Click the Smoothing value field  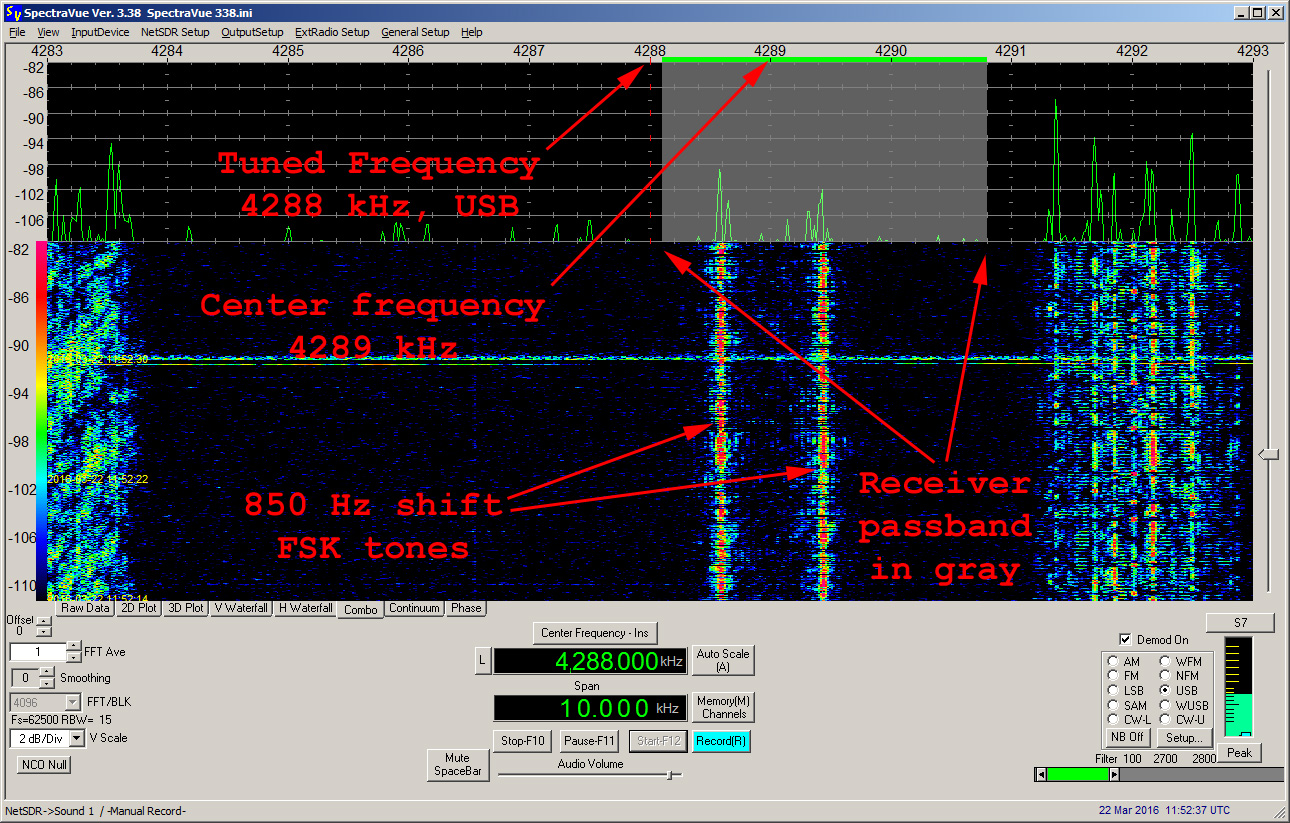[23, 677]
